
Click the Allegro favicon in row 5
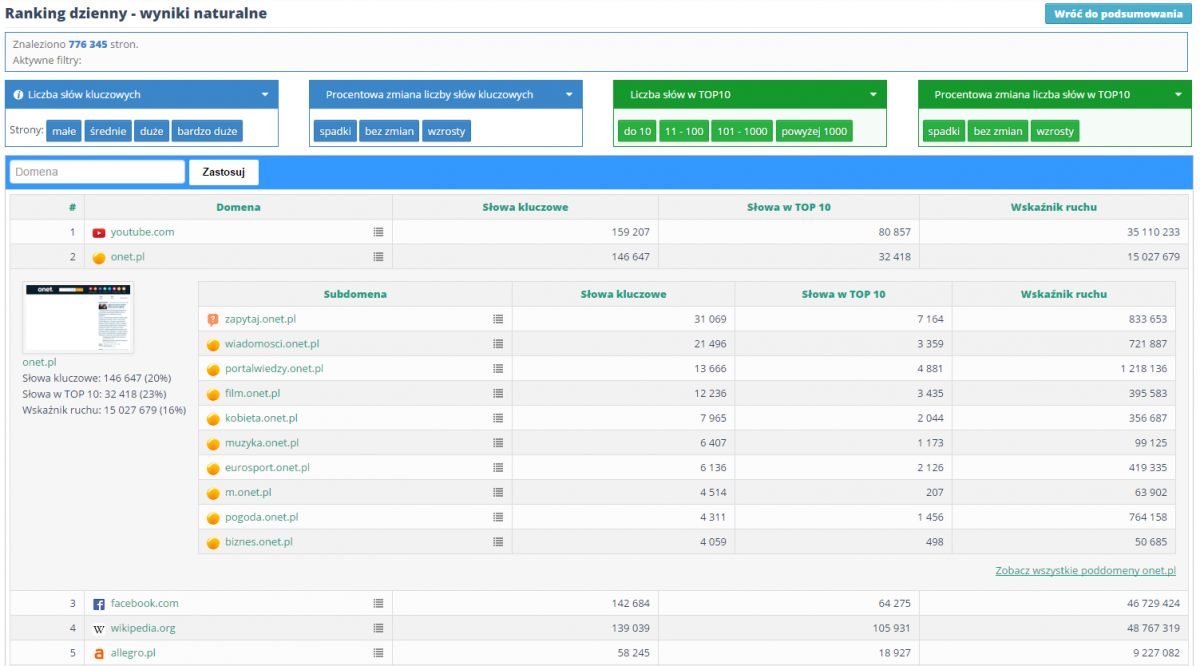[99, 654]
